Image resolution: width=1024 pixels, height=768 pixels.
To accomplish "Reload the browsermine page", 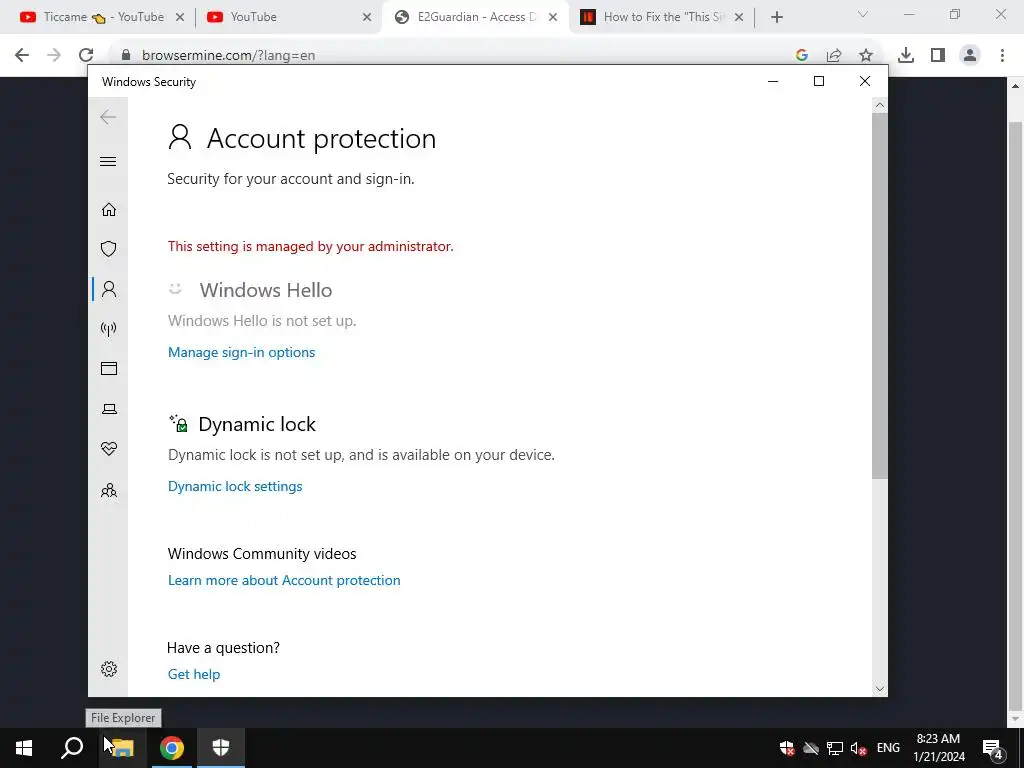I will [x=86, y=55].
